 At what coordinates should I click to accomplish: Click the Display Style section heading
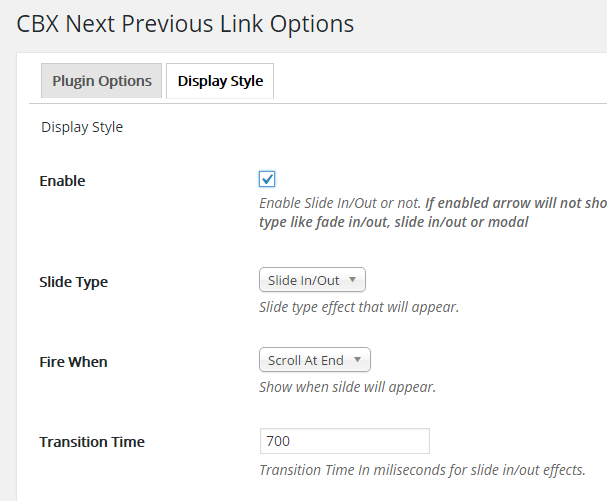coord(82,127)
